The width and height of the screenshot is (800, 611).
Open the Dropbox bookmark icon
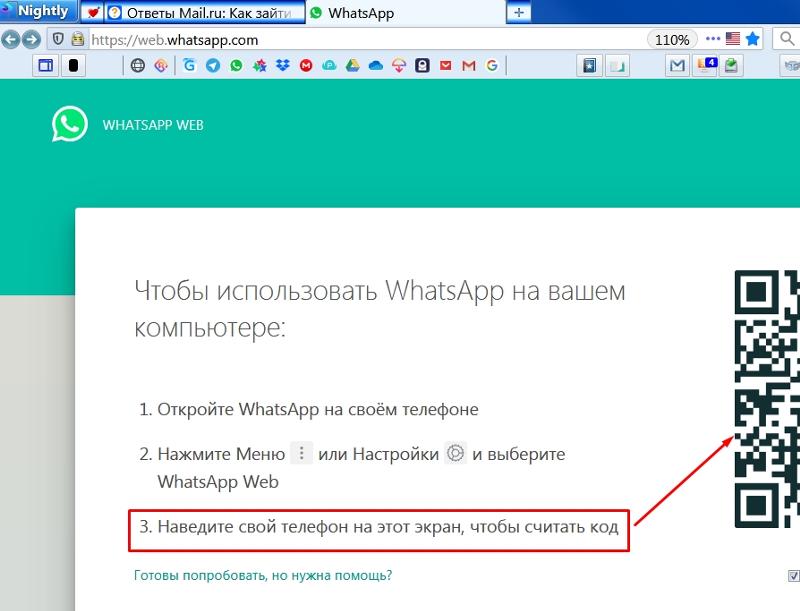(x=283, y=65)
